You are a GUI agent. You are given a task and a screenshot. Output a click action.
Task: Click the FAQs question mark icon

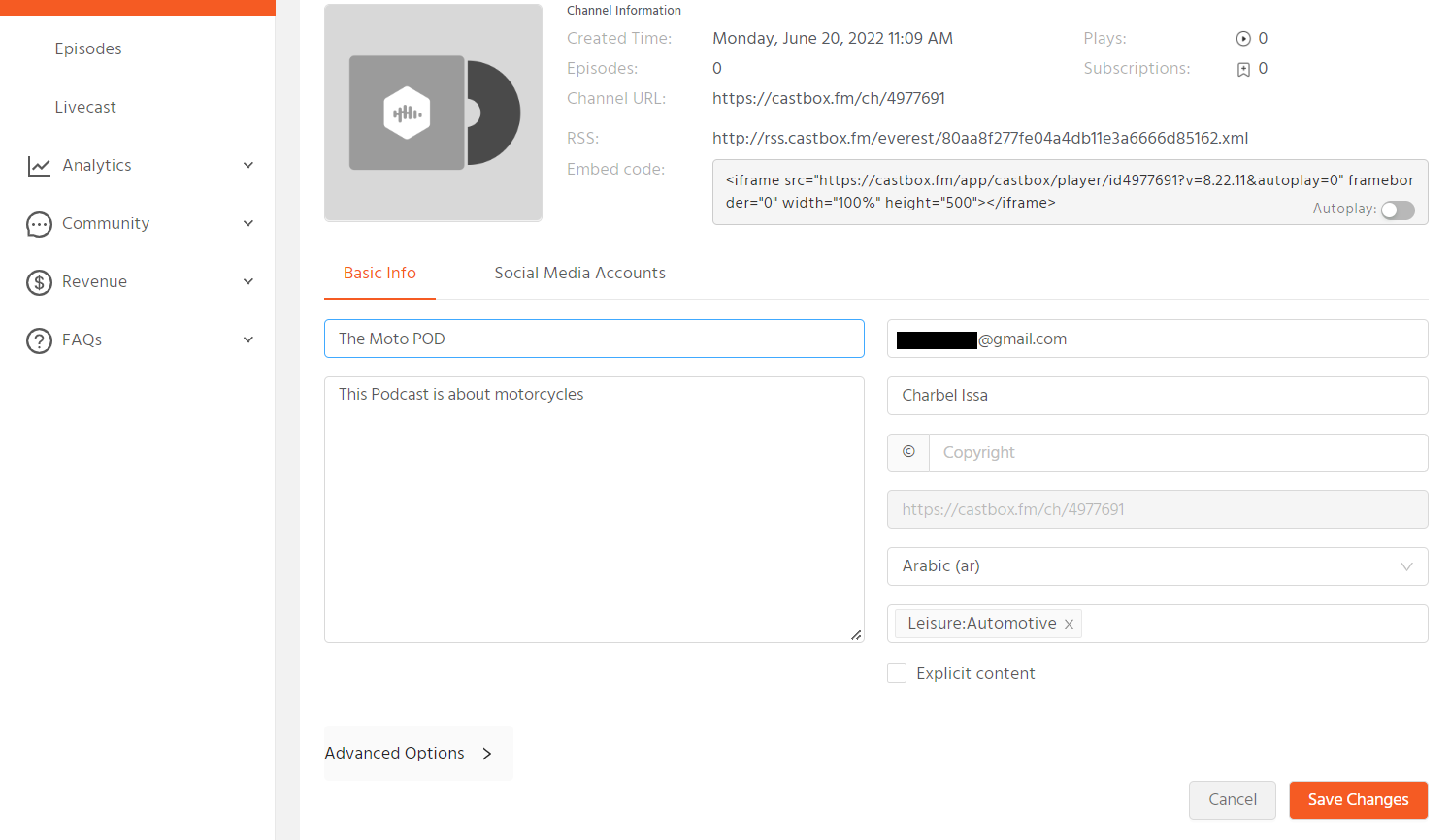click(39, 340)
